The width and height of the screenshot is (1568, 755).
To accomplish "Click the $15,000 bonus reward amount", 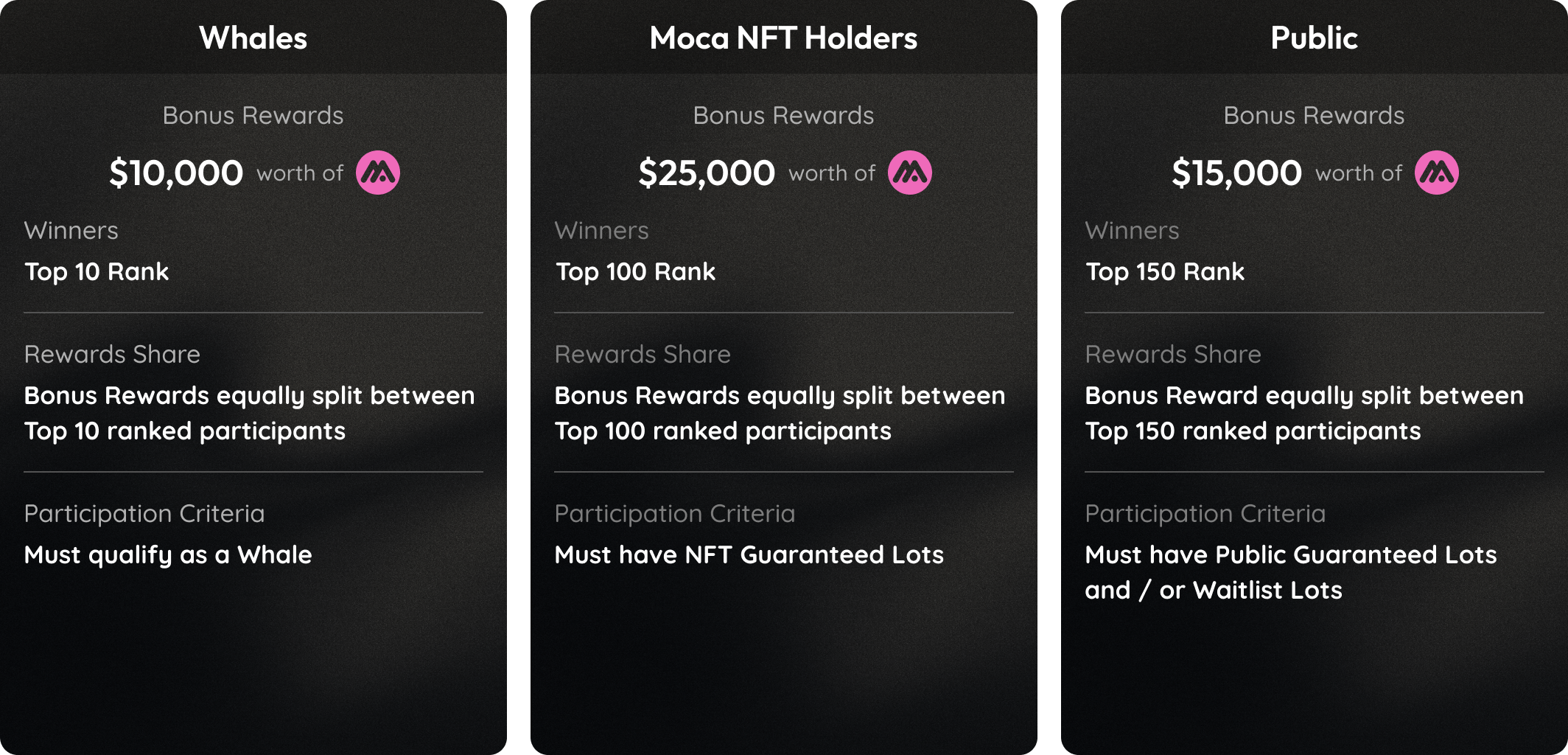I will coord(1236,173).
